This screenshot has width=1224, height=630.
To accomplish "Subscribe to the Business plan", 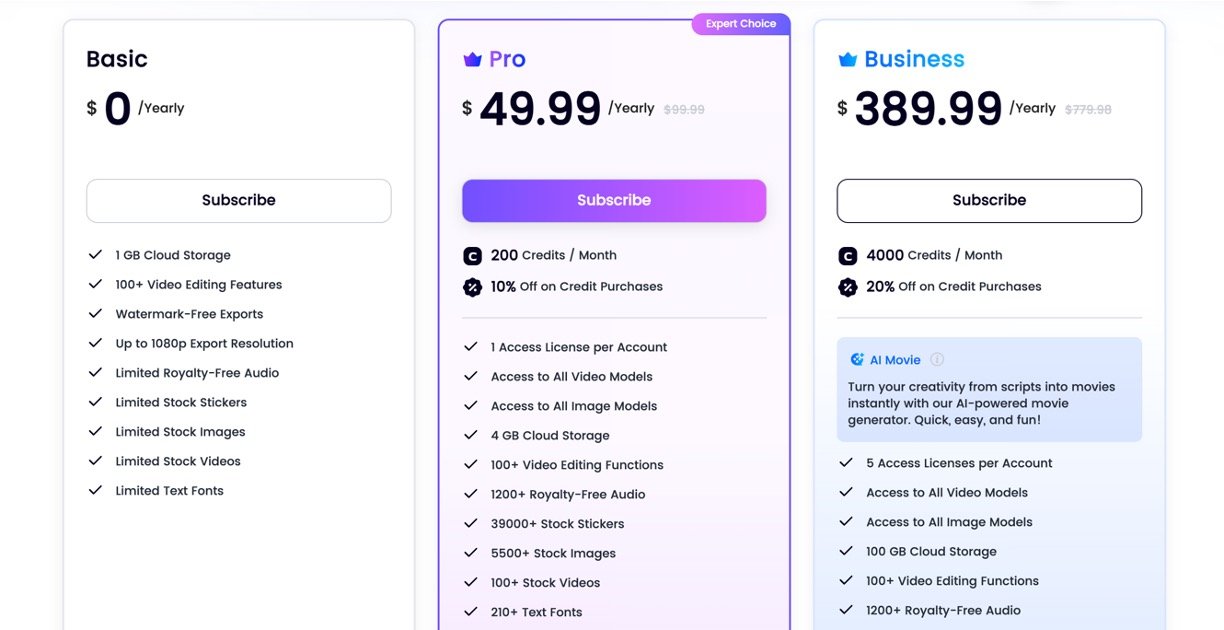I will [989, 200].
